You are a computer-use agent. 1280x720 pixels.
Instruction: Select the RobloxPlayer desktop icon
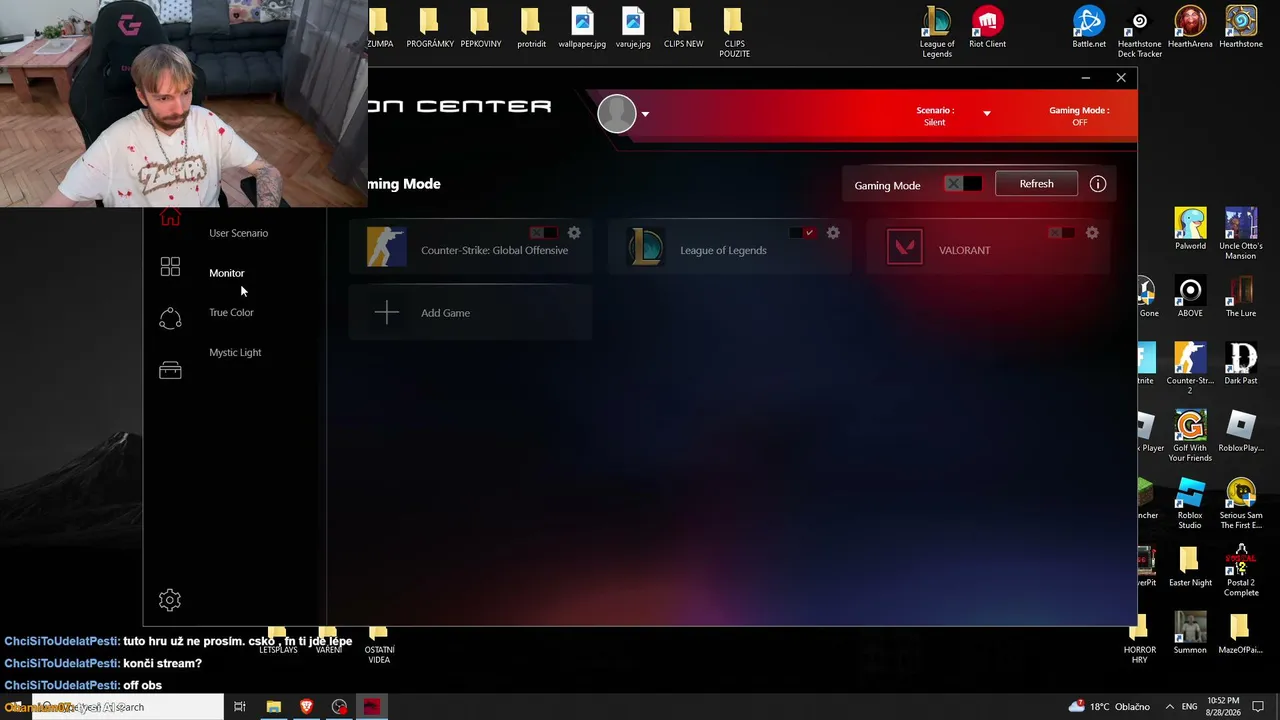(x=1241, y=431)
